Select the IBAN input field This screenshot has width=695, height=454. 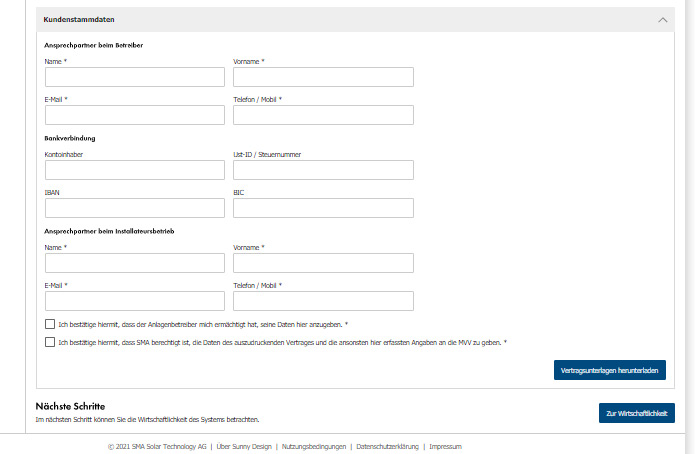[x=135, y=208]
